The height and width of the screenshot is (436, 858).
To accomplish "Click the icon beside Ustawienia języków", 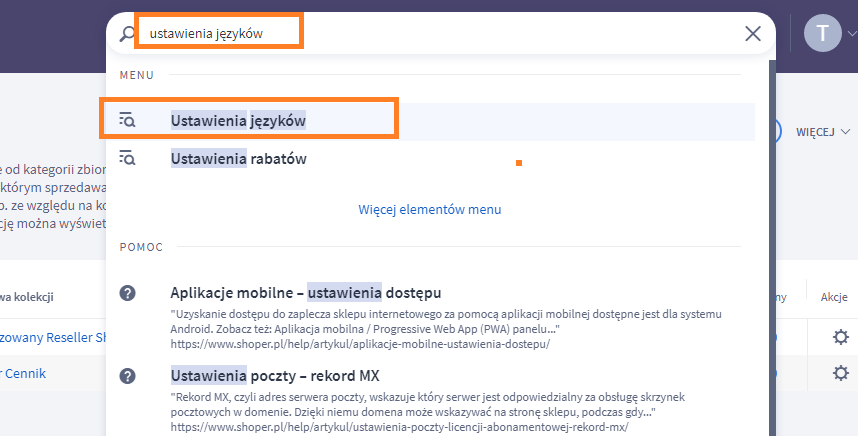I will click(127, 120).
